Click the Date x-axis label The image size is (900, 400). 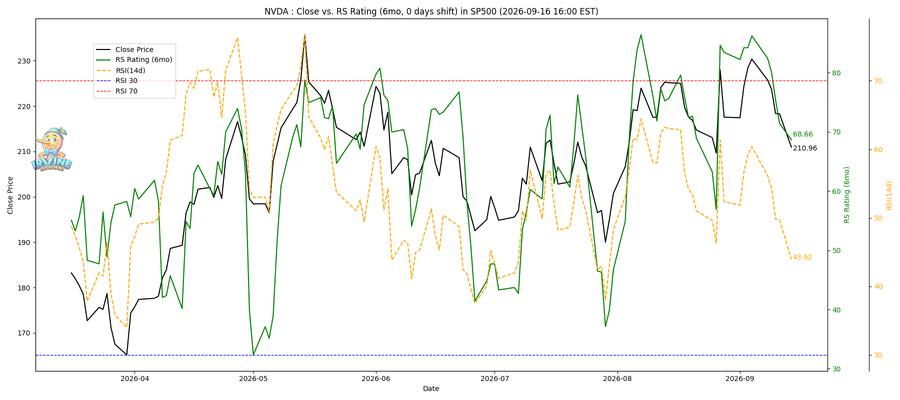(x=430, y=389)
